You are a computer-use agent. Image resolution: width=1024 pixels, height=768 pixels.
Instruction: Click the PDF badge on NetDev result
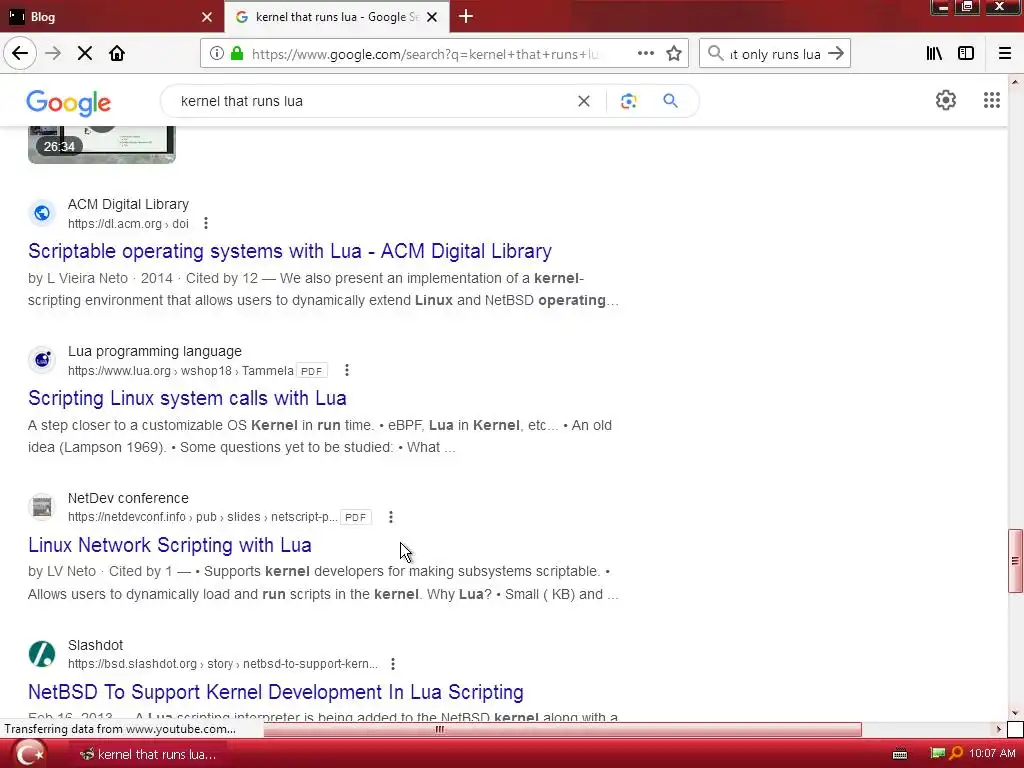[x=355, y=517]
